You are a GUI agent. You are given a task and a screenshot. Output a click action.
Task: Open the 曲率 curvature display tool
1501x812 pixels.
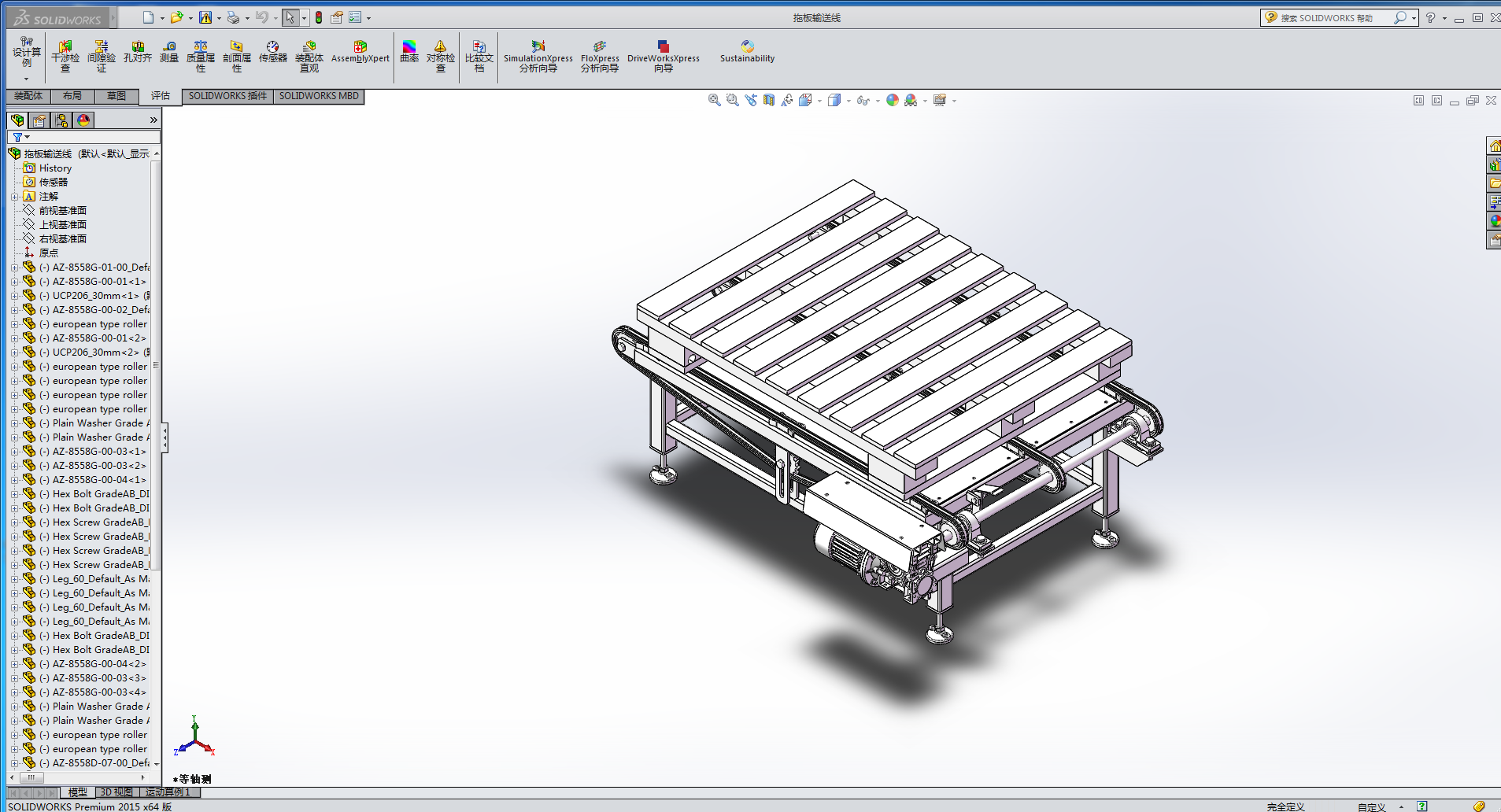pyautogui.click(x=409, y=53)
